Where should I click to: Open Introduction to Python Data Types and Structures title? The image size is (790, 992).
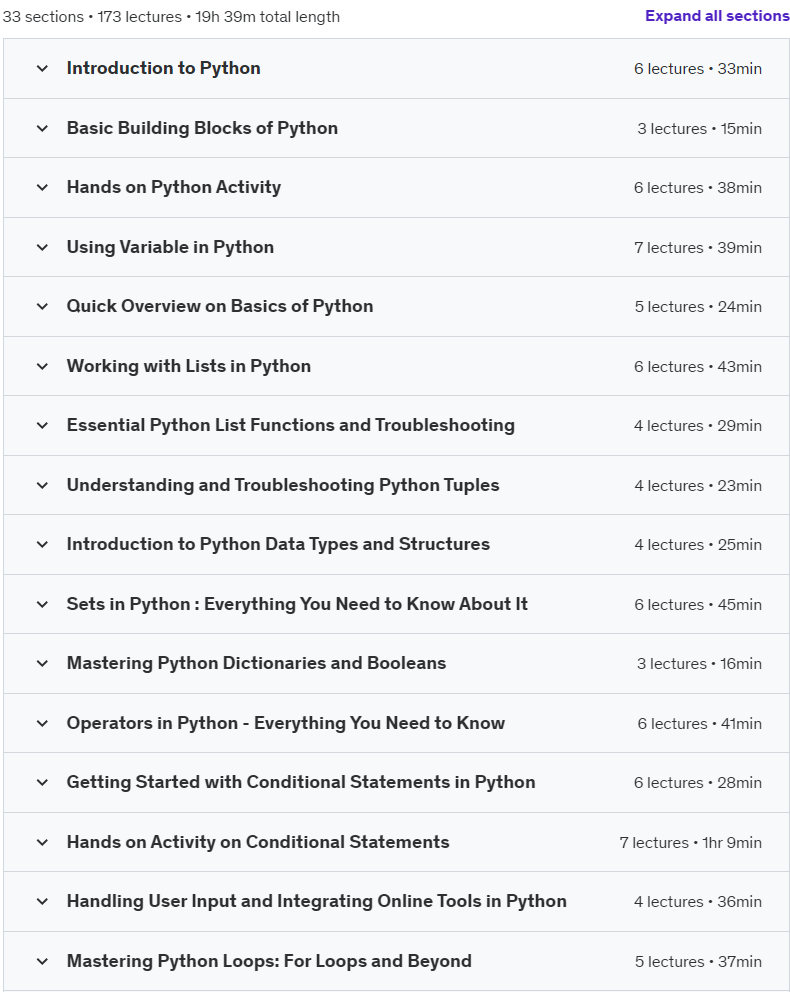coord(278,544)
